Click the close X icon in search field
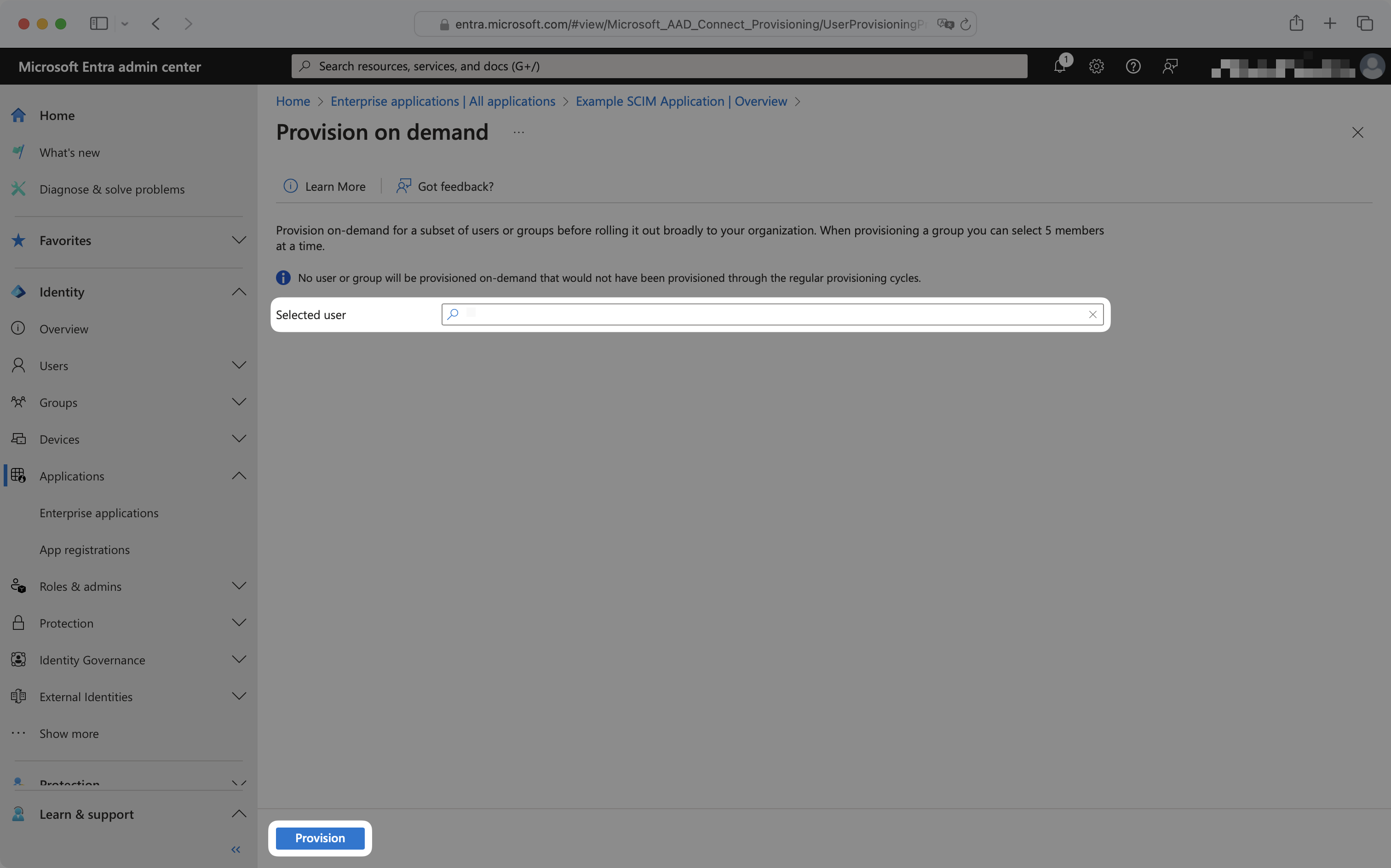 click(x=1093, y=313)
